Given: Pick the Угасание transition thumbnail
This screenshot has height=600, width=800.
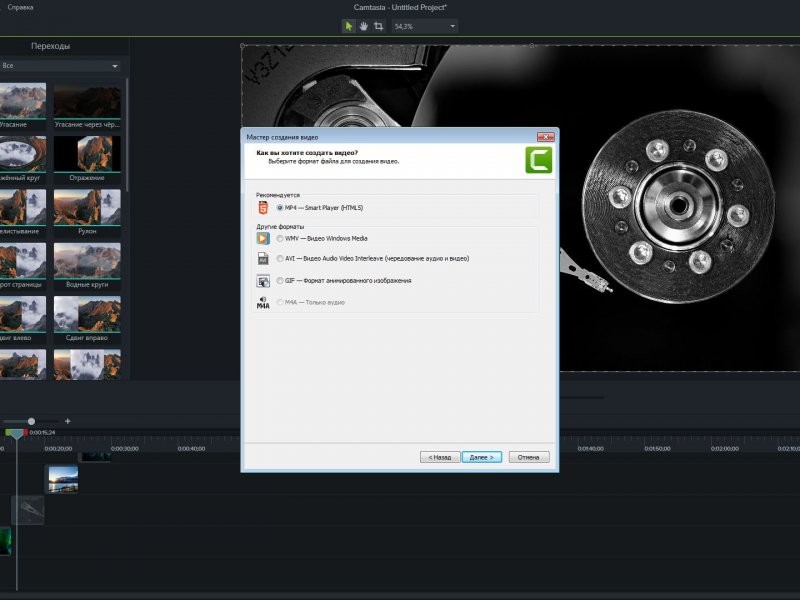Looking at the screenshot, I should 23,101.
